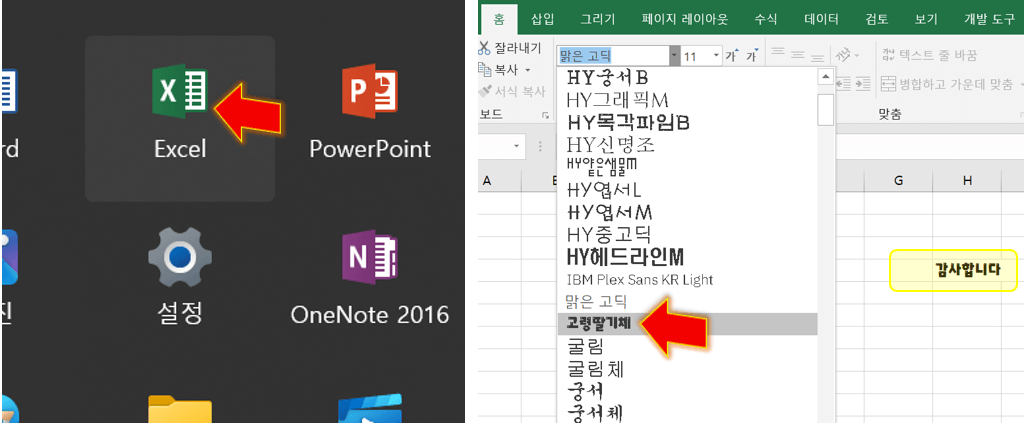Screen dimensions: 1027x426
Task: Select column H header
Action: click(967, 180)
